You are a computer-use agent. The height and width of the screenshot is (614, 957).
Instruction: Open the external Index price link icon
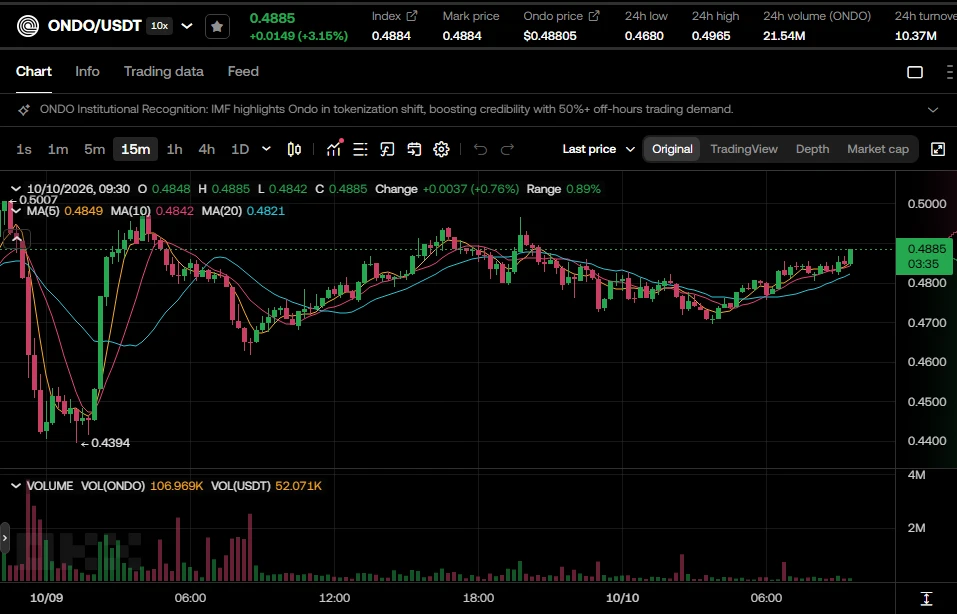pyautogui.click(x=412, y=16)
